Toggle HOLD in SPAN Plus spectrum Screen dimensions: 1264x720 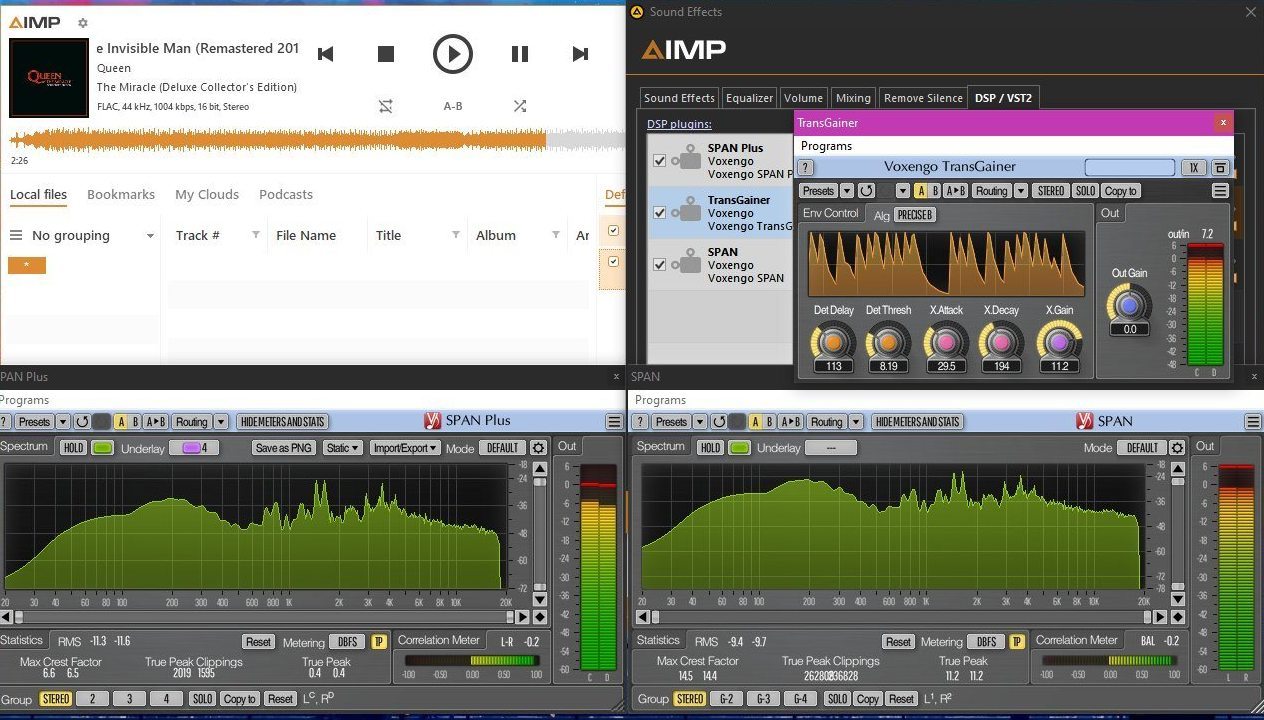tap(73, 448)
